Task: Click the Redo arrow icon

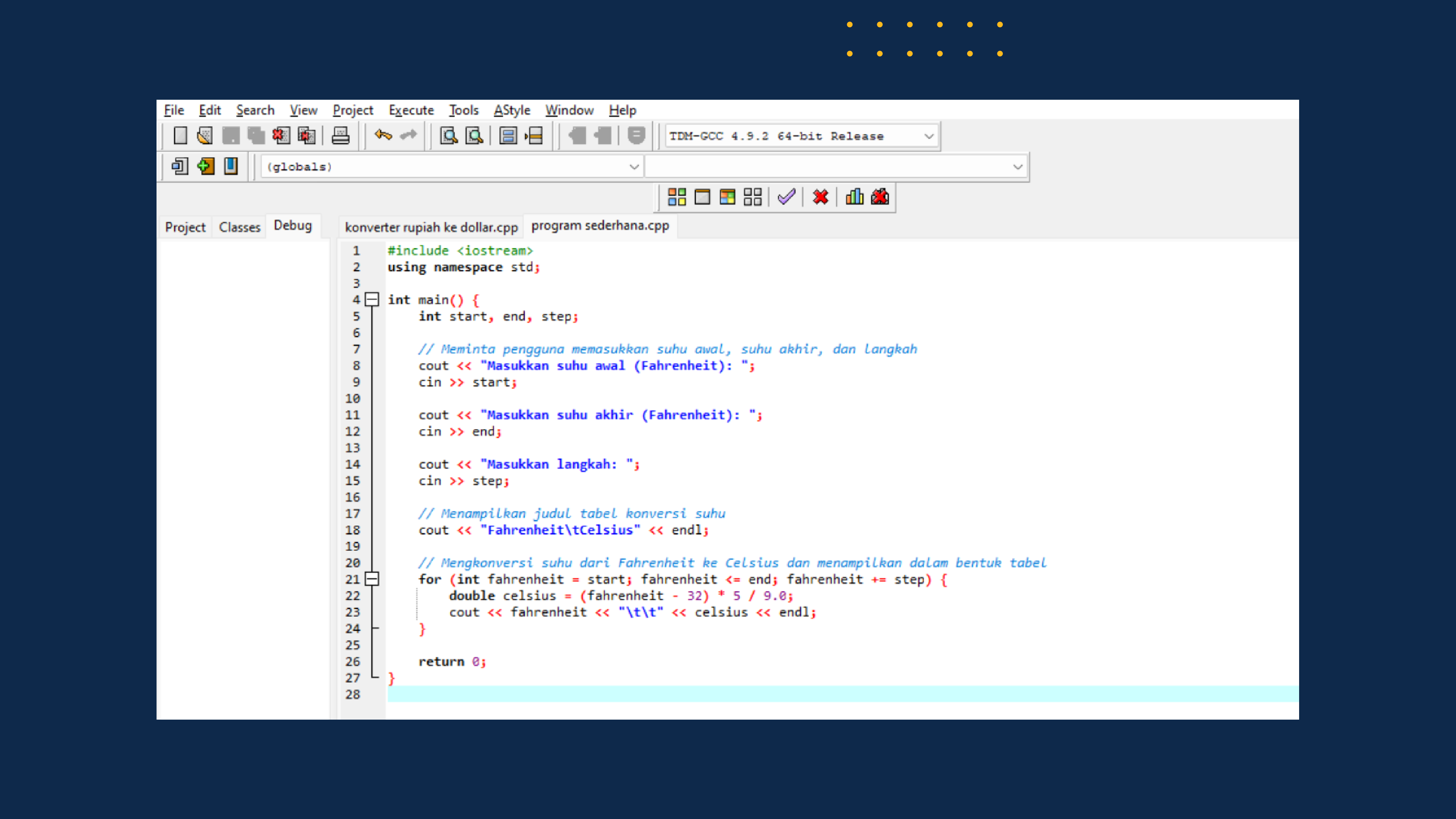Action: coord(408,136)
